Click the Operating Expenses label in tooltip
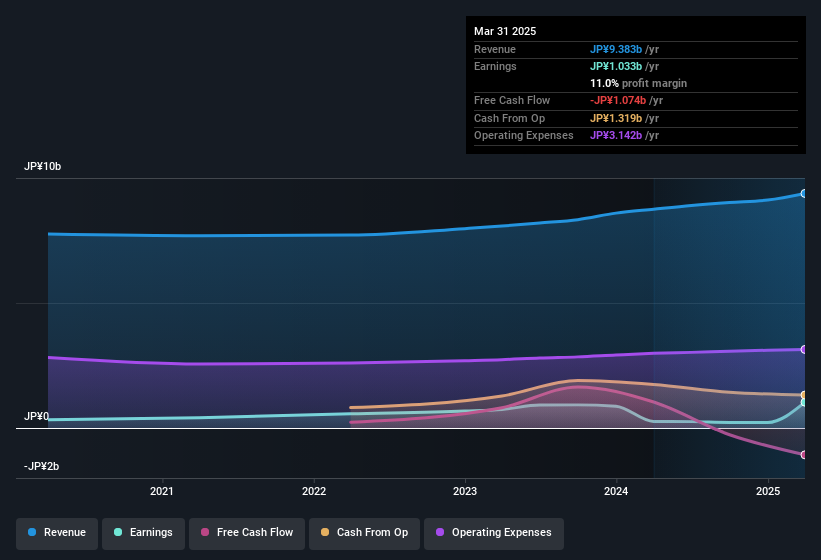Image resolution: width=821 pixels, height=560 pixels. tap(524, 136)
